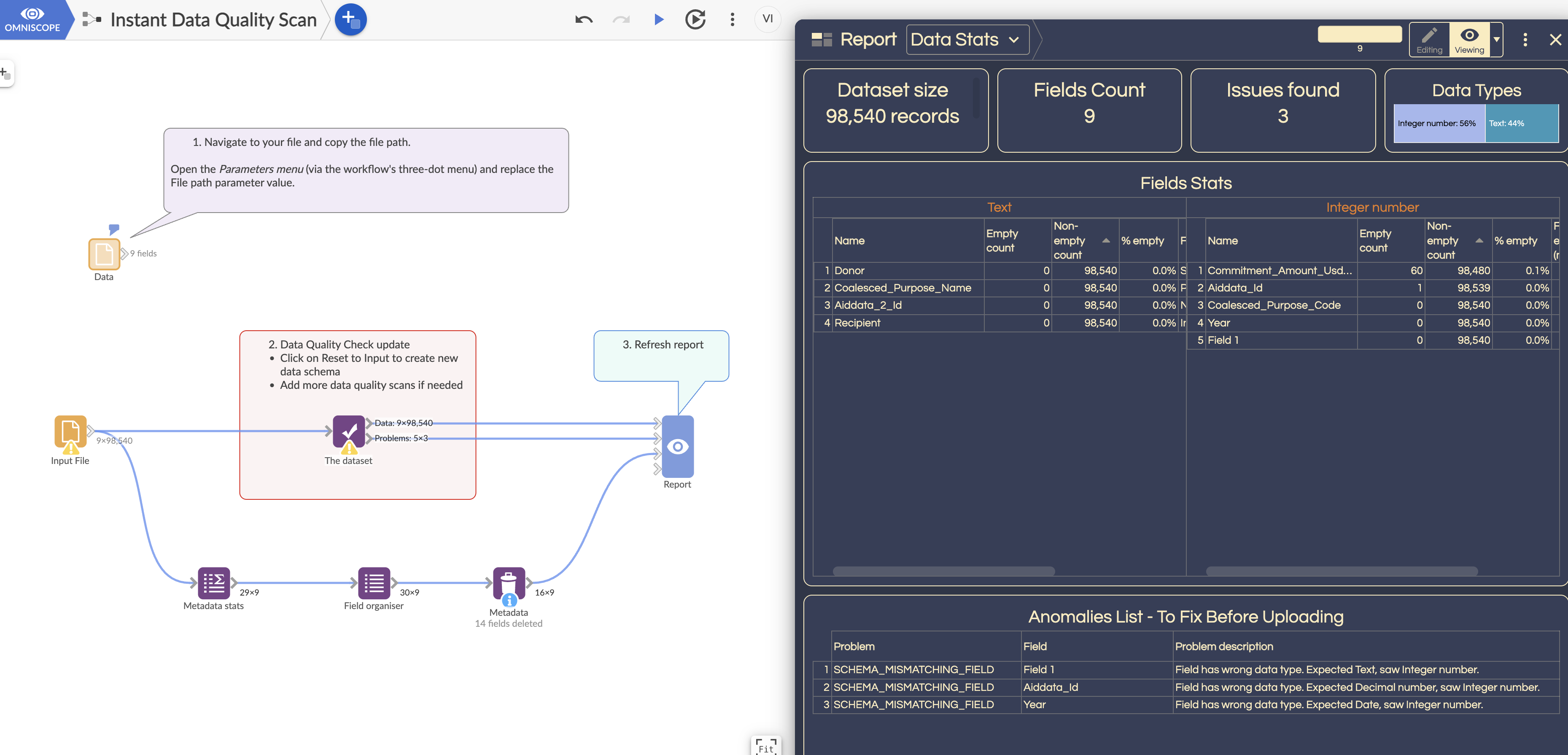Switch report to Editing mode
The width and height of the screenshot is (1568, 755).
[x=1428, y=40]
